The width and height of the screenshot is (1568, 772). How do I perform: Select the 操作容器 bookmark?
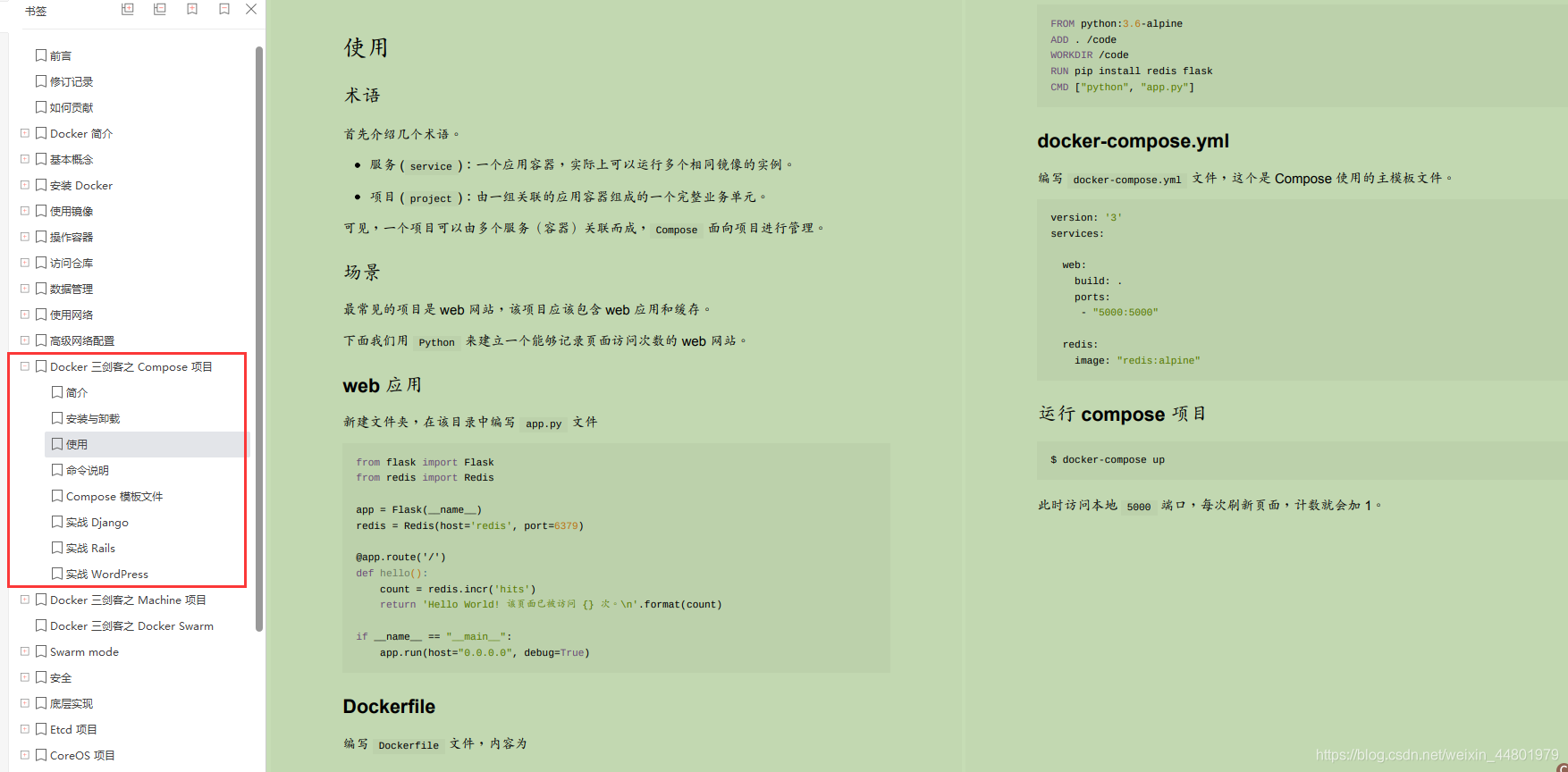pyautogui.click(x=72, y=237)
